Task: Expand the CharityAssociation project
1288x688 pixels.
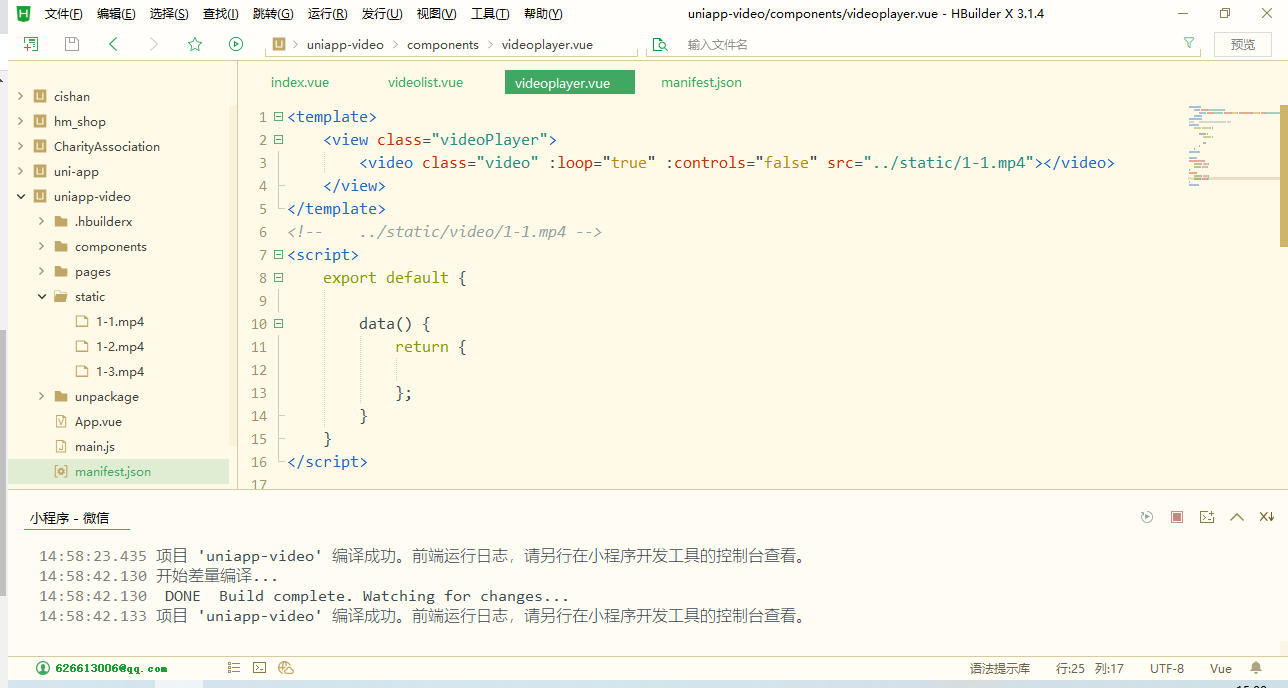Action: tap(20, 147)
